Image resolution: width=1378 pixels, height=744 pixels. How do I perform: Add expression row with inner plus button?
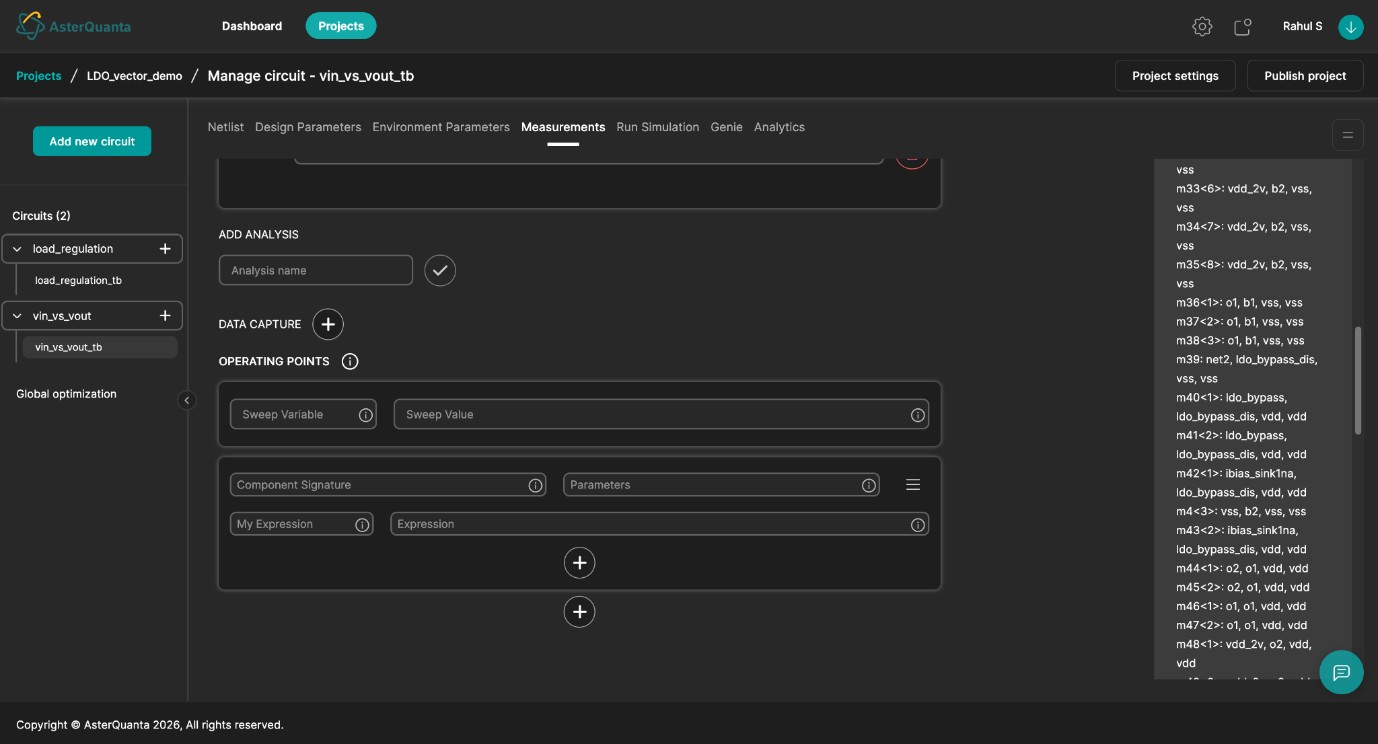click(580, 563)
